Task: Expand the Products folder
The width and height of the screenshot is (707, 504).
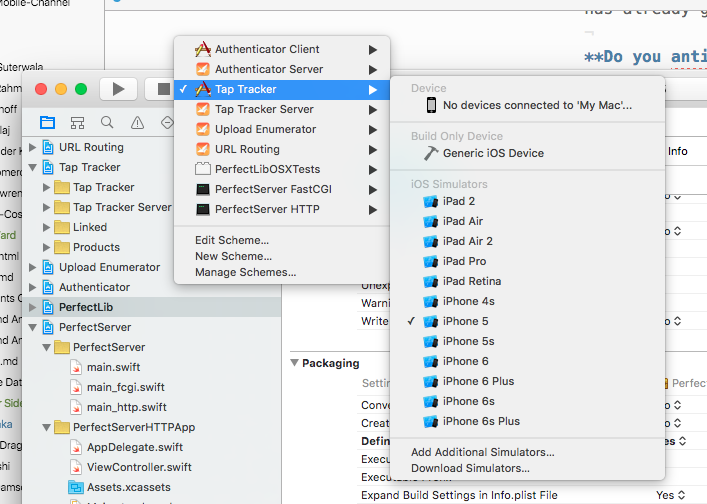Action: [x=47, y=247]
